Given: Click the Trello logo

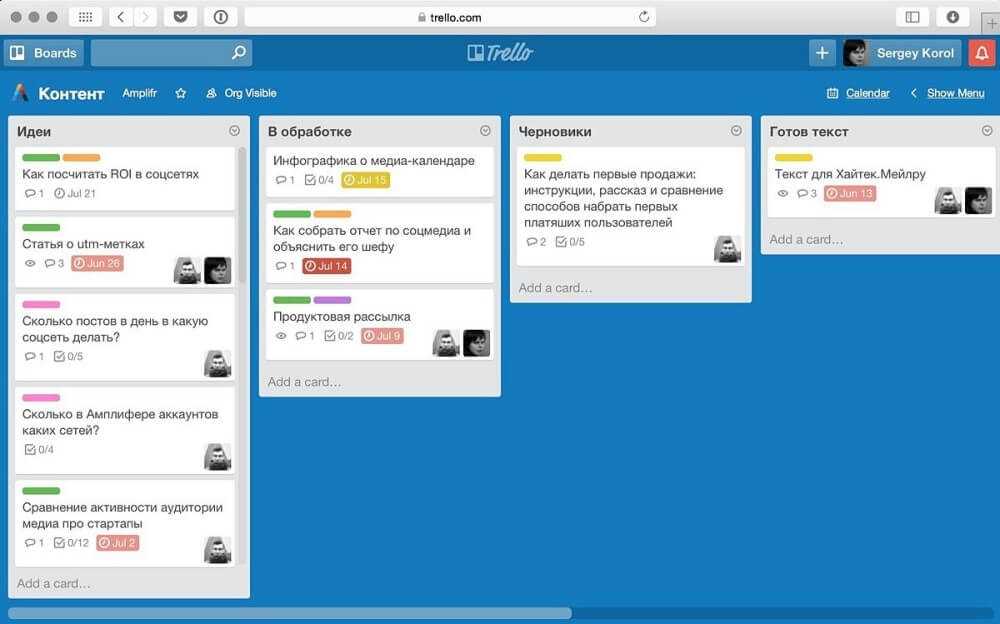Looking at the screenshot, I should point(500,53).
